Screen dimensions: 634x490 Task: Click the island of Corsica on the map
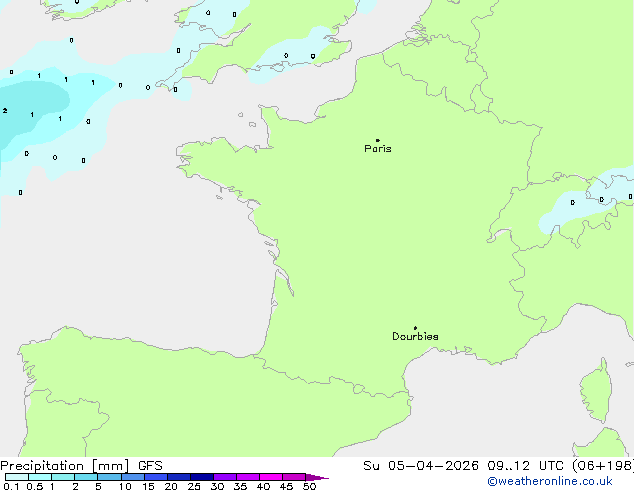click(x=595, y=390)
